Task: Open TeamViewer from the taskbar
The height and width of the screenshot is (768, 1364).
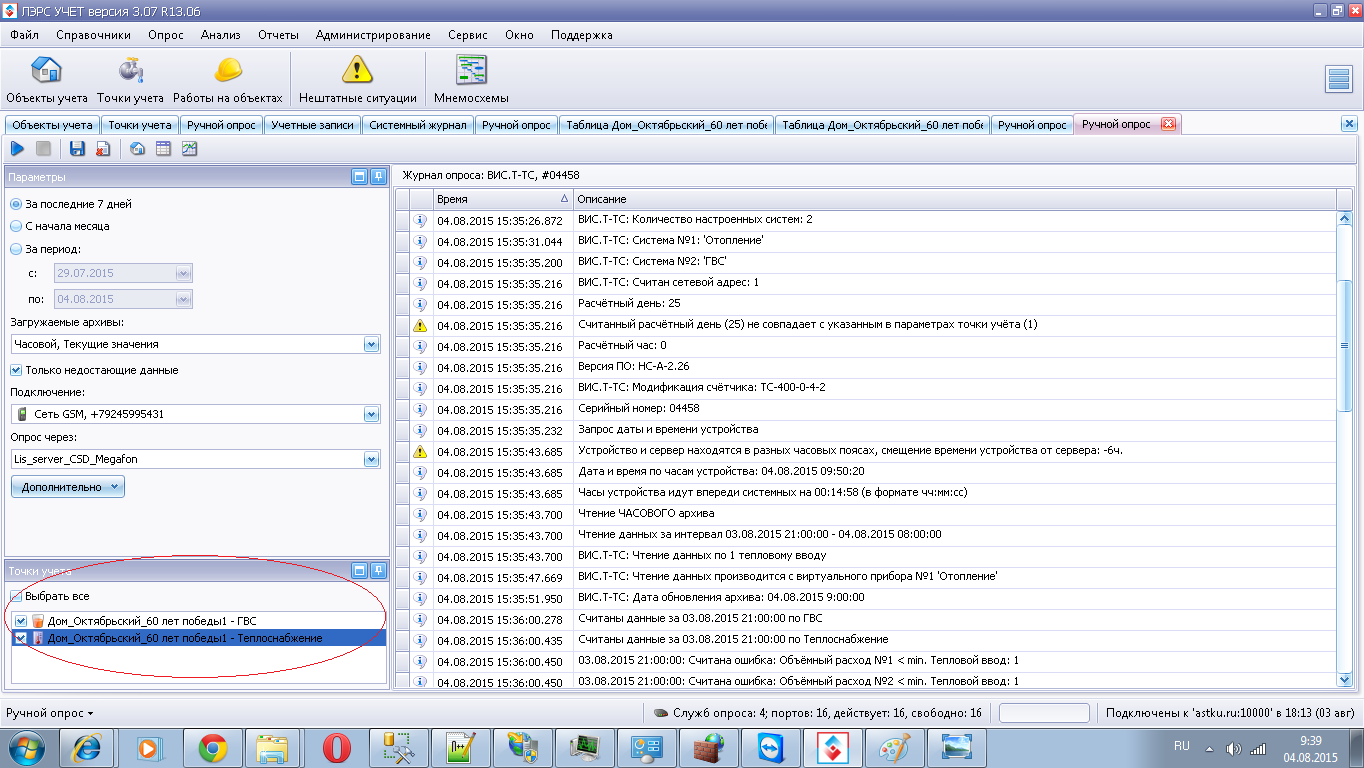Action: tap(770, 747)
